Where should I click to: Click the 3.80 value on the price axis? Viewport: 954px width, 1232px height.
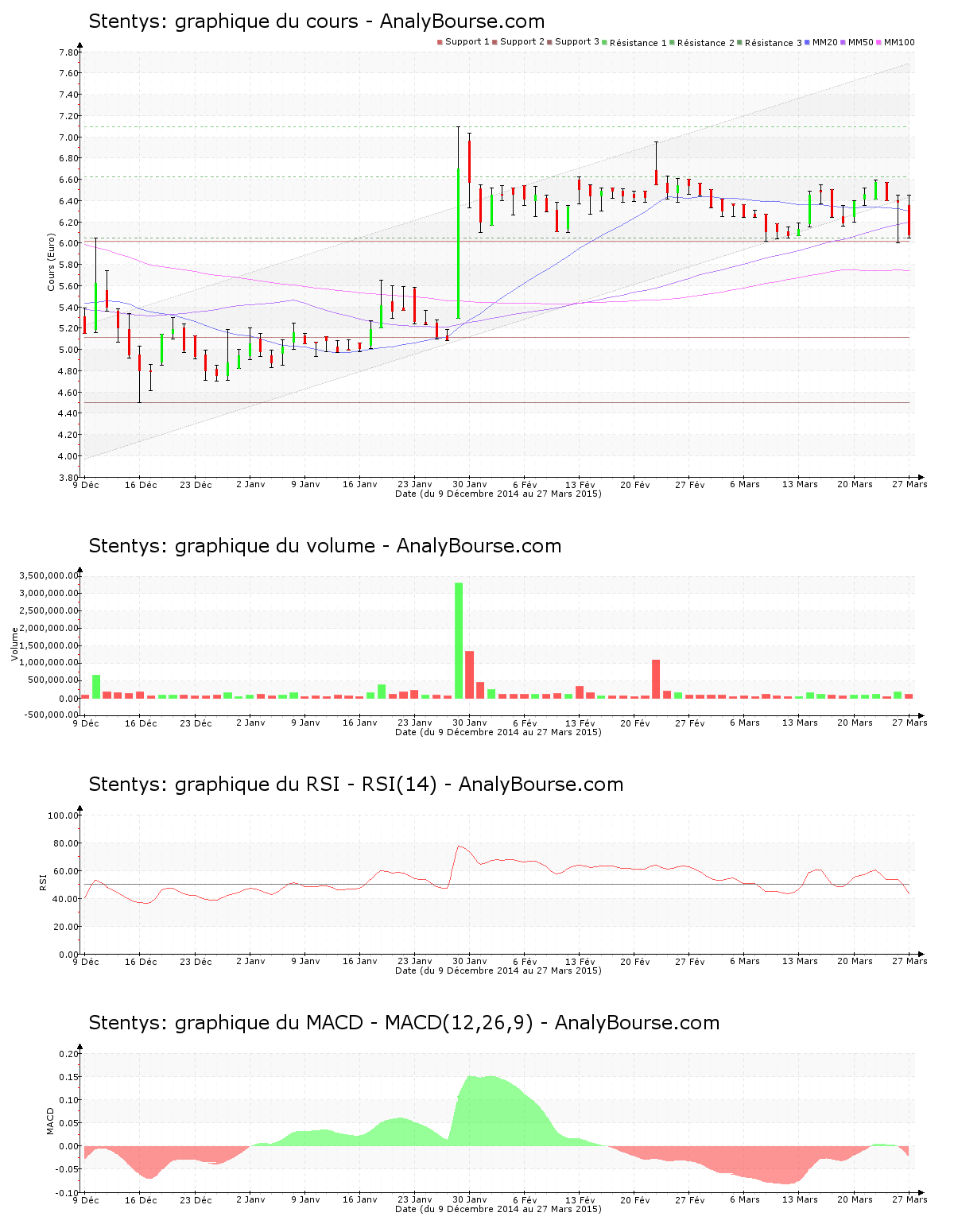coord(68,478)
